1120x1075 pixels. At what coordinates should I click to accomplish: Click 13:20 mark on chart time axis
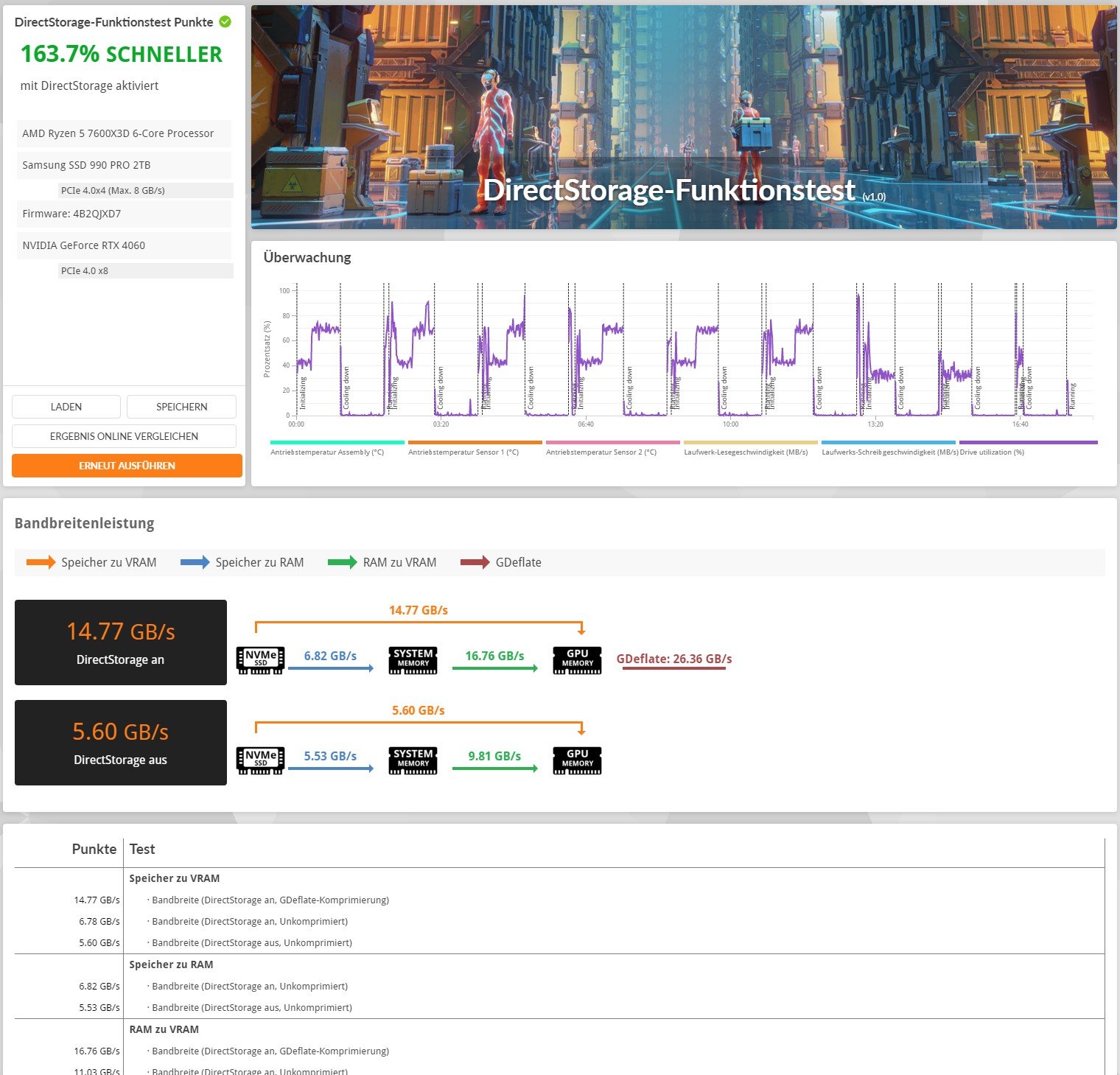pos(875,424)
